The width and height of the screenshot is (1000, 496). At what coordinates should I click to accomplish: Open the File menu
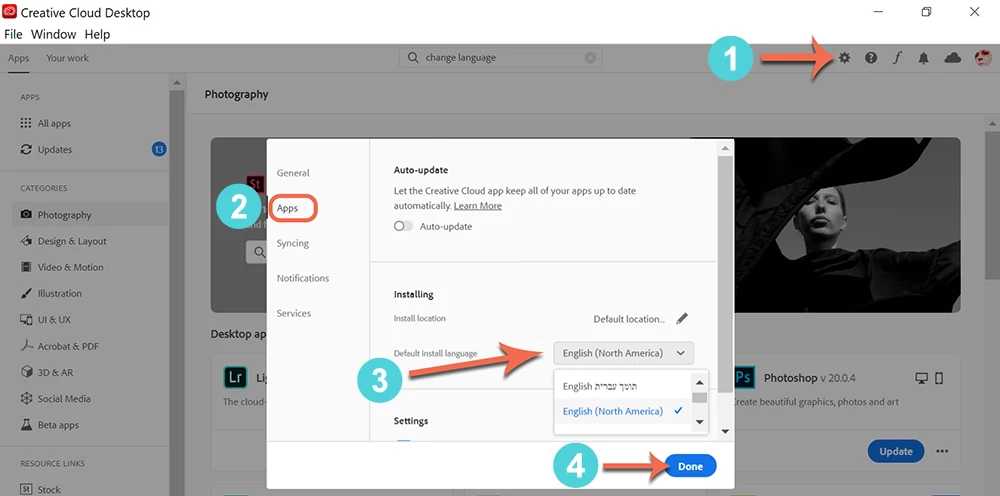click(x=13, y=34)
